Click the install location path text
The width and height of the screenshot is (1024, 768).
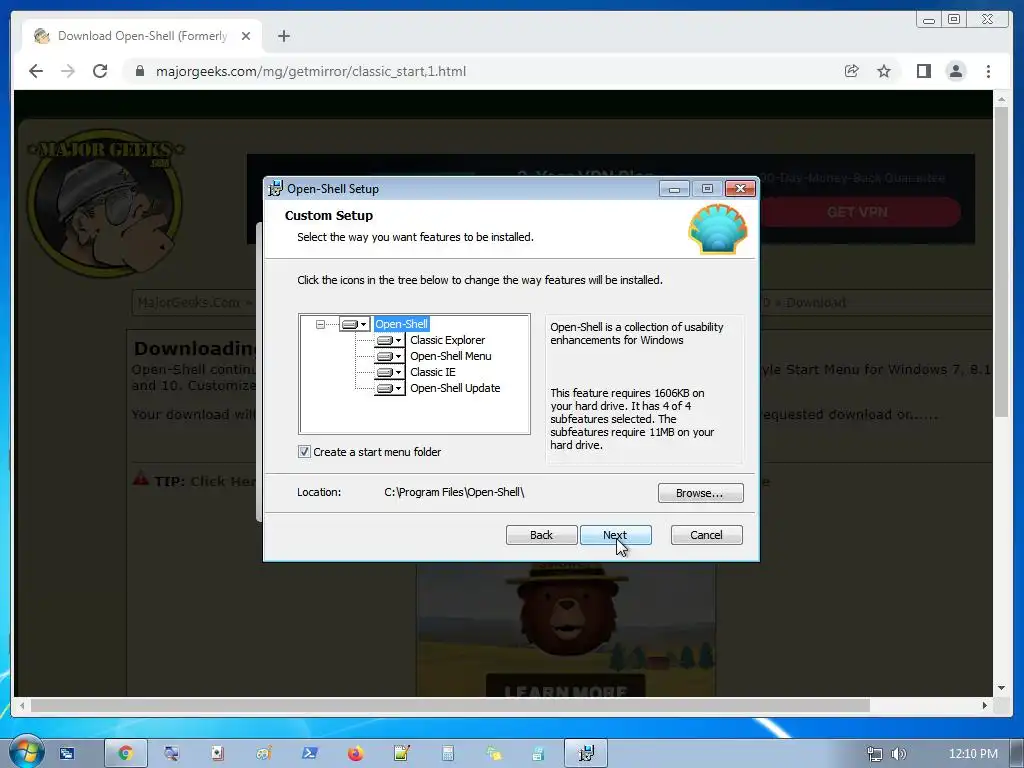455,492
